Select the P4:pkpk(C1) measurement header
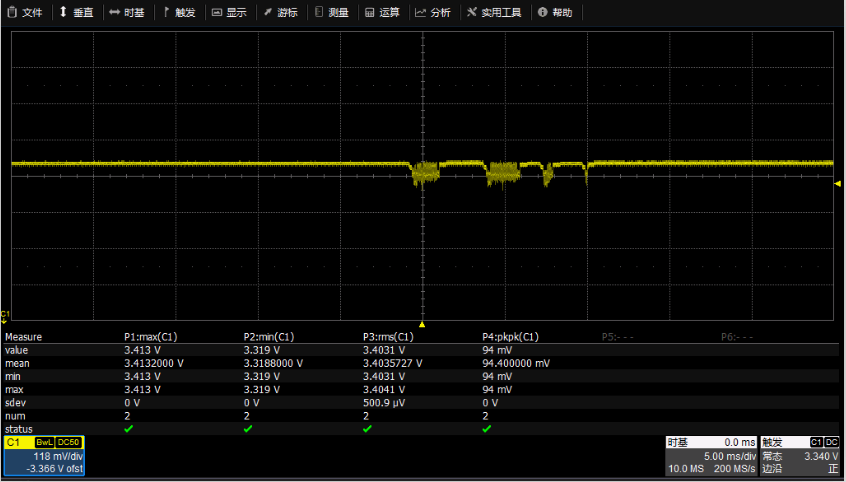846x482 pixels. (510, 337)
